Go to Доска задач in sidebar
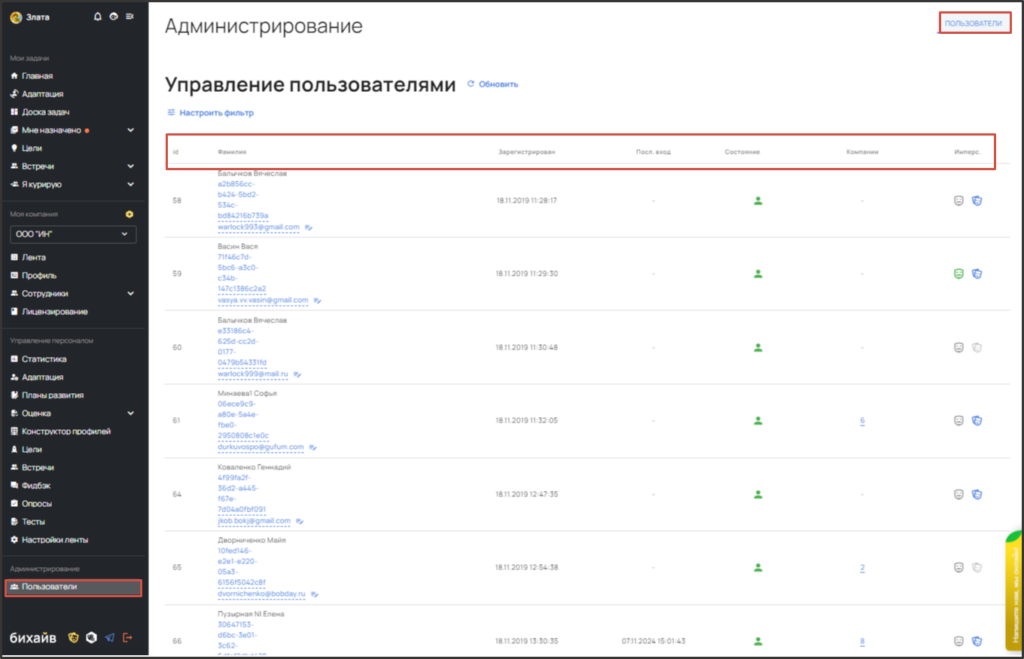 (x=45, y=112)
